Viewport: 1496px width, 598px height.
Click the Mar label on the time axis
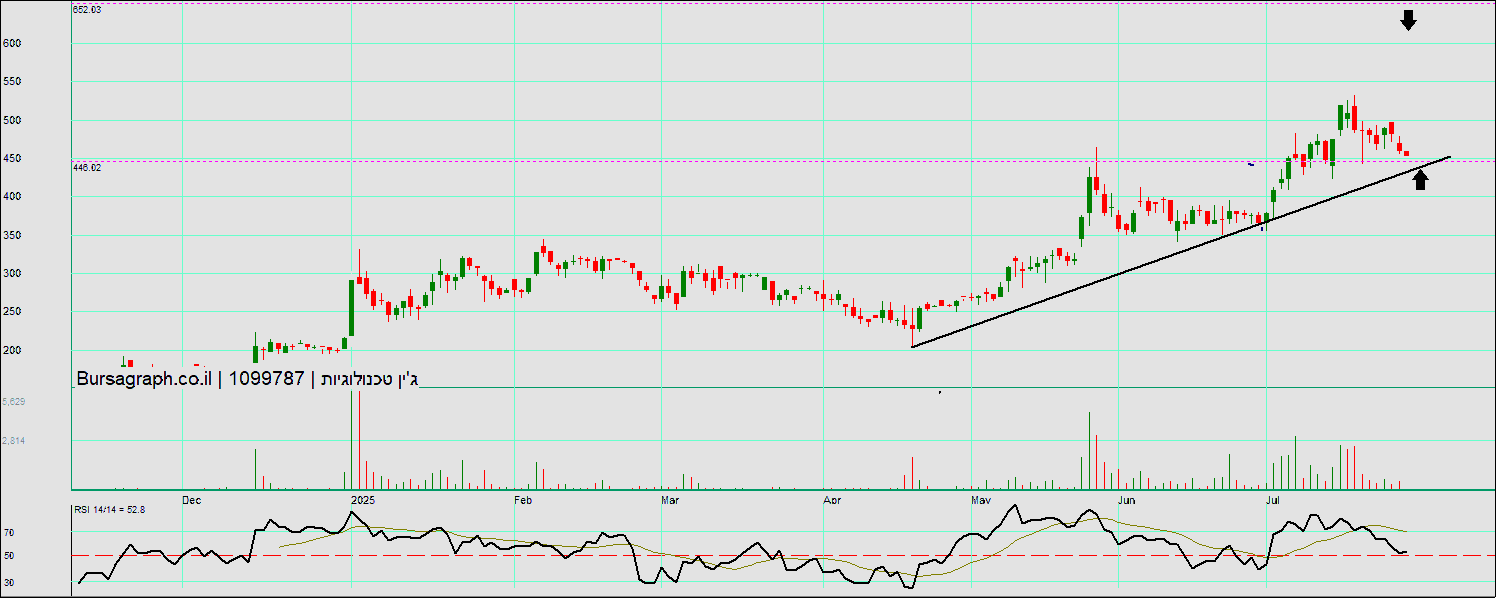[x=671, y=499]
